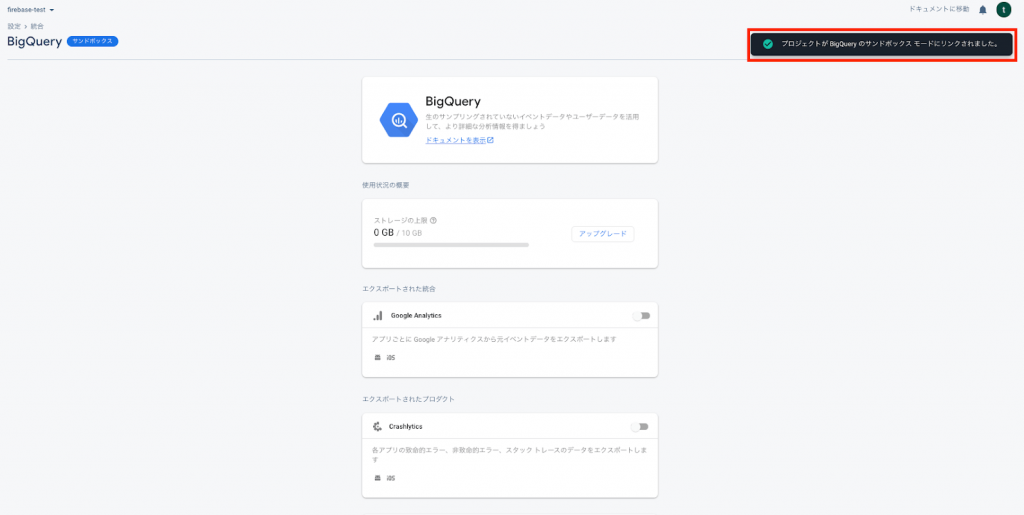The image size is (1024, 515).
Task: Click the storage usage progress bar
Action: pyautogui.click(x=451, y=245)
